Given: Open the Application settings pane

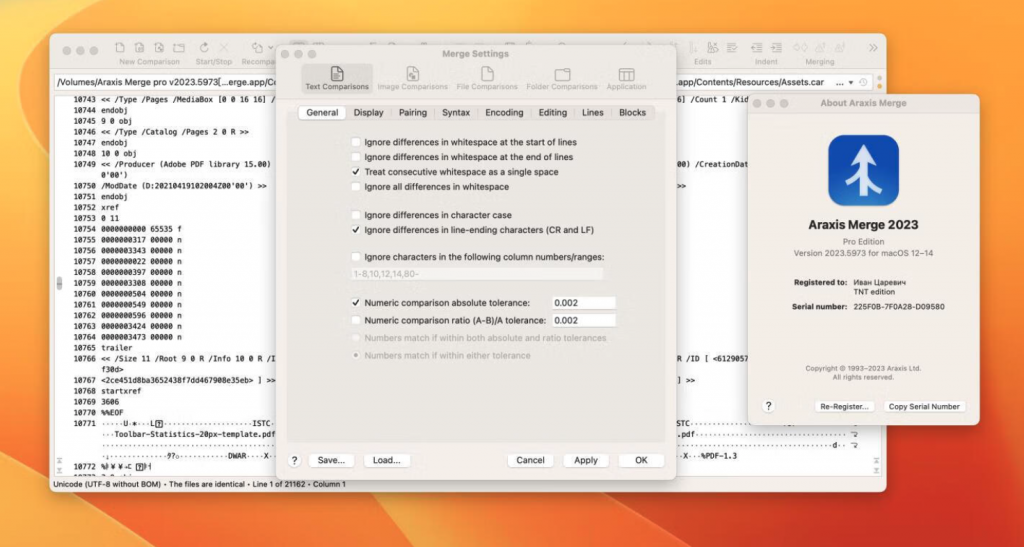Looking at the screenshot, I should [x=626, y=78].
